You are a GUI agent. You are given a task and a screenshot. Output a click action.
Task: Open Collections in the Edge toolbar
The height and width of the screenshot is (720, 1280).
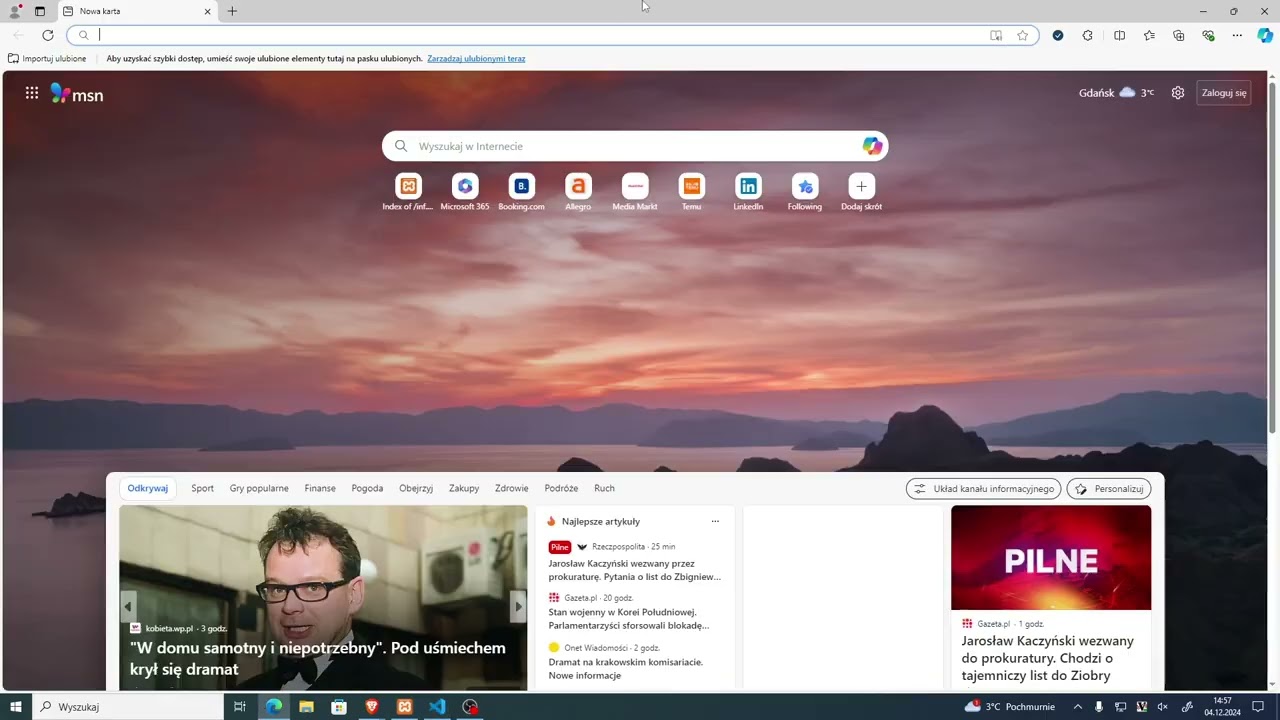[1178, 35]
